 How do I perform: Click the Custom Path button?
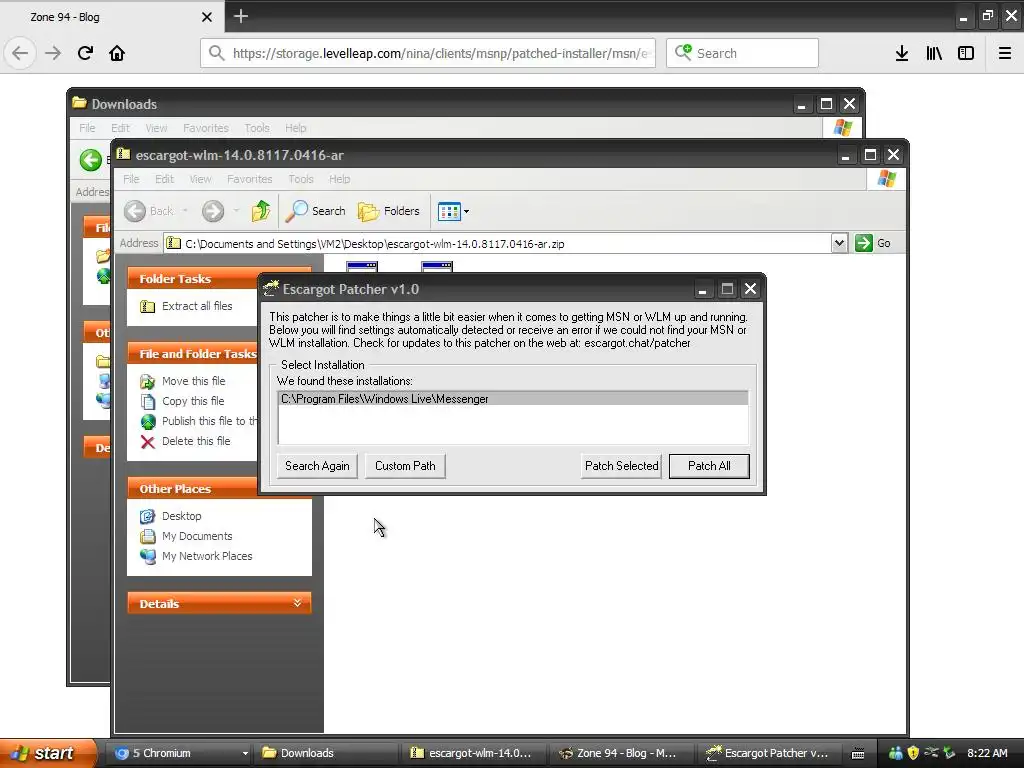(405, 466)
